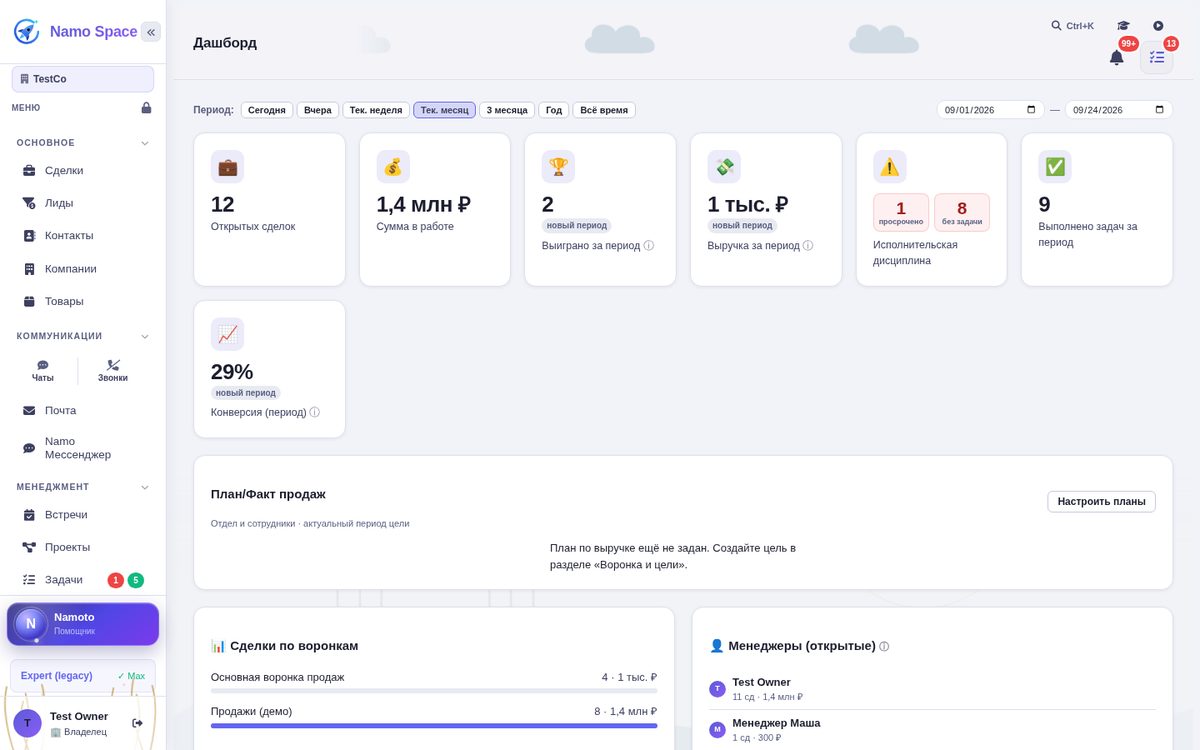This screenshot has width=1200, height=750.
Task: Click the flying money icon on Выручка card
Action: pyautogui.click(x=724, y=167)
